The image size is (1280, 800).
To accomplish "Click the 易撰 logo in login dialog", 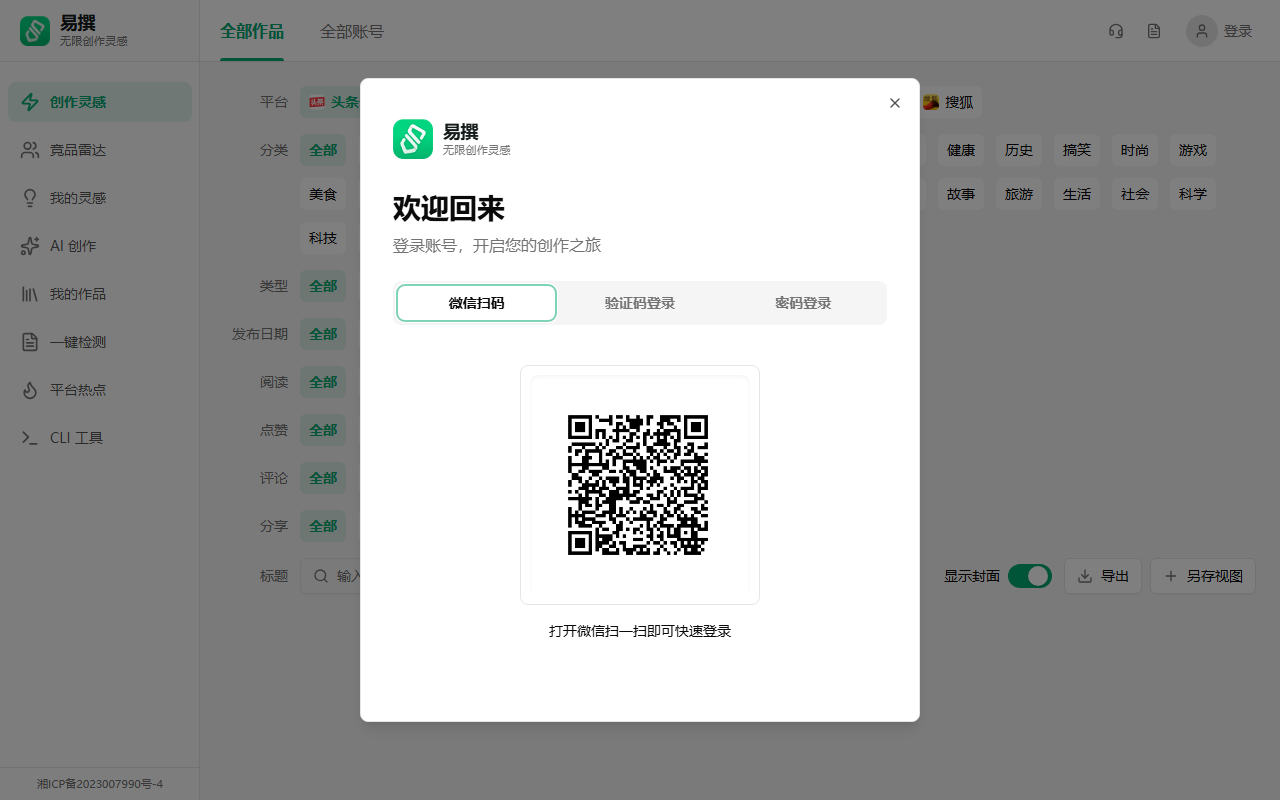I will 413,139.
